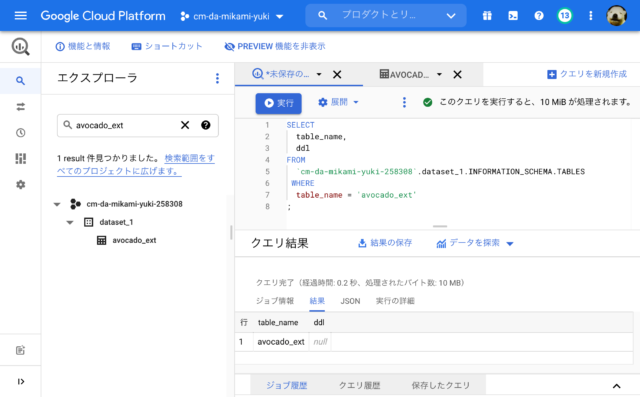
Task: Click ddl column header
Action: coord(319,323)
